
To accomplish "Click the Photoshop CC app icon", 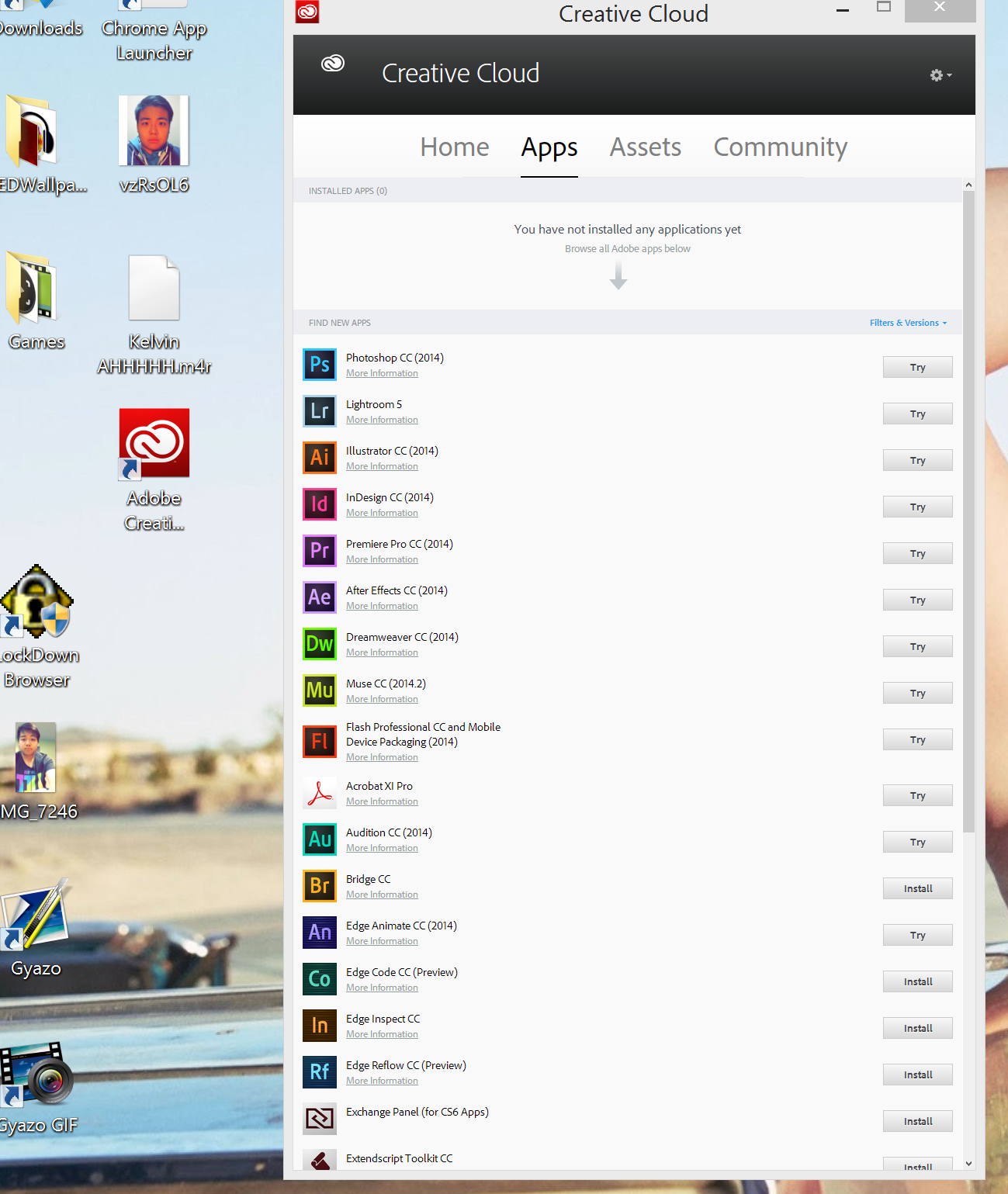I will (x=320, y=365).
